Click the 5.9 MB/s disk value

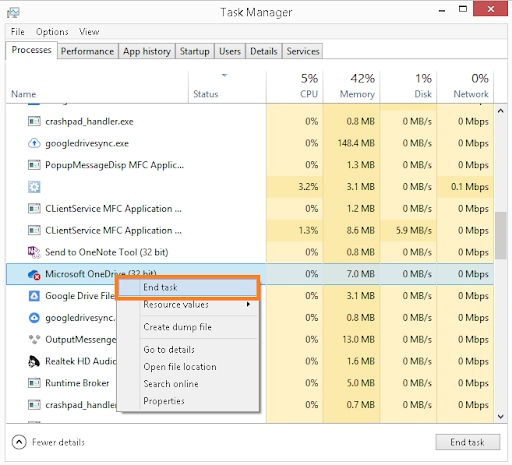point(414,231)
